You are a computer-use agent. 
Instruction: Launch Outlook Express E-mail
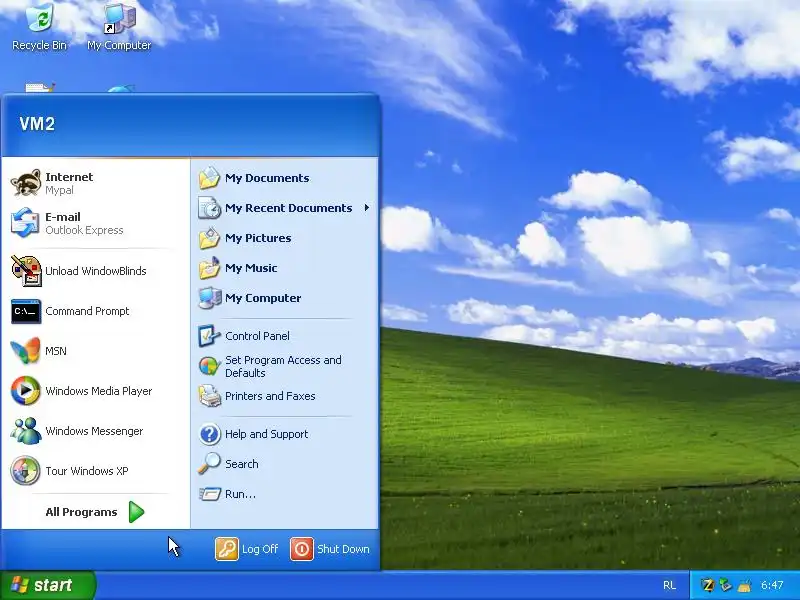point(95,223)
